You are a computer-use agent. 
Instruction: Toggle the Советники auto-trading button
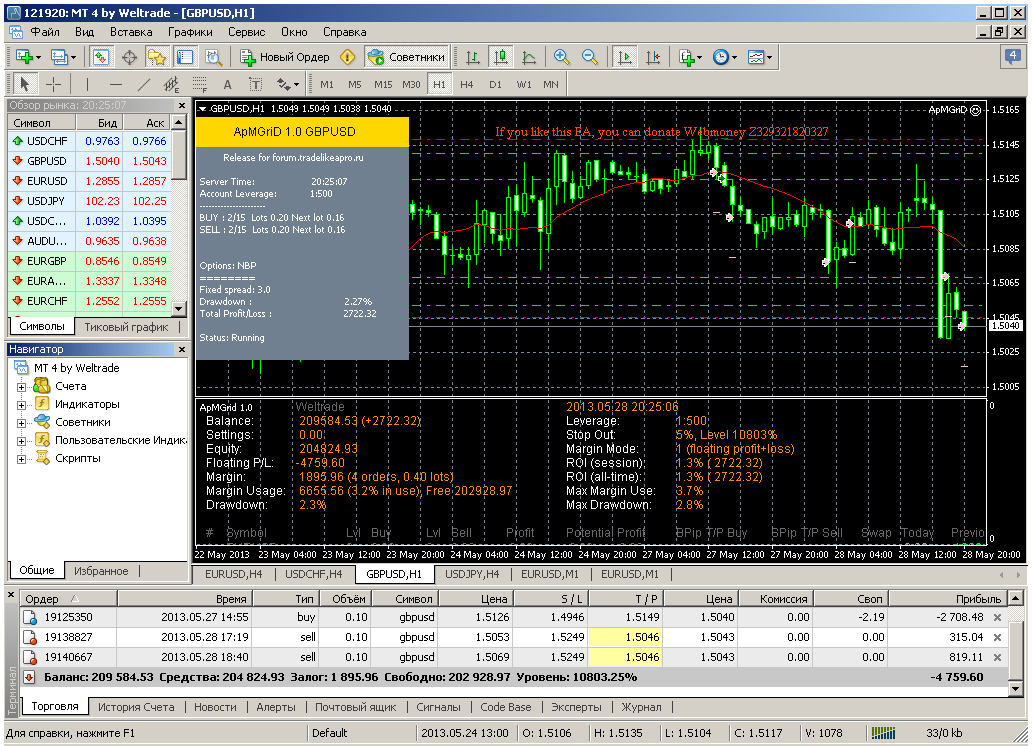[406, 57]
